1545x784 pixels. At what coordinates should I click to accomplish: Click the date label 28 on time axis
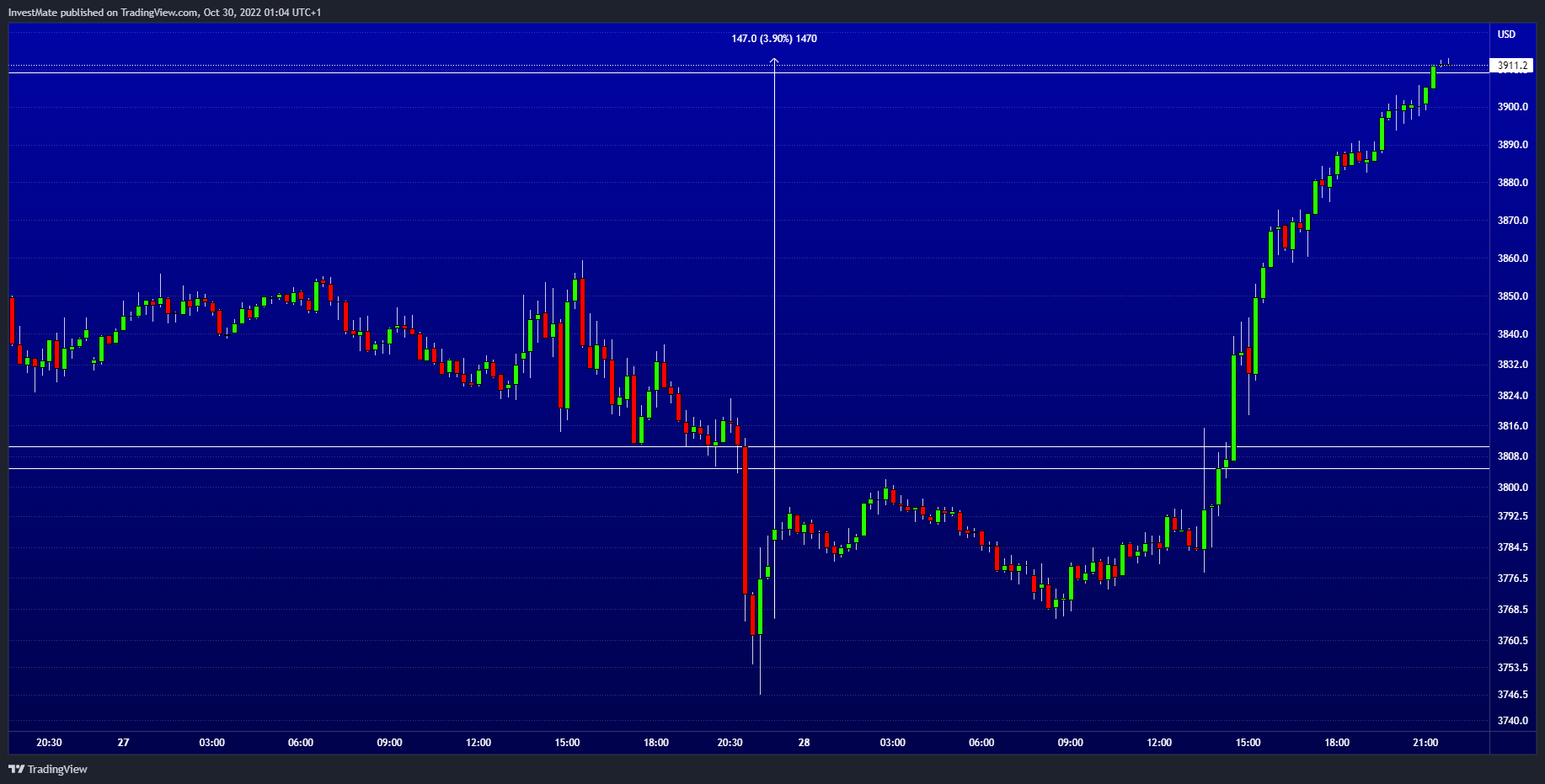point(805,743)
